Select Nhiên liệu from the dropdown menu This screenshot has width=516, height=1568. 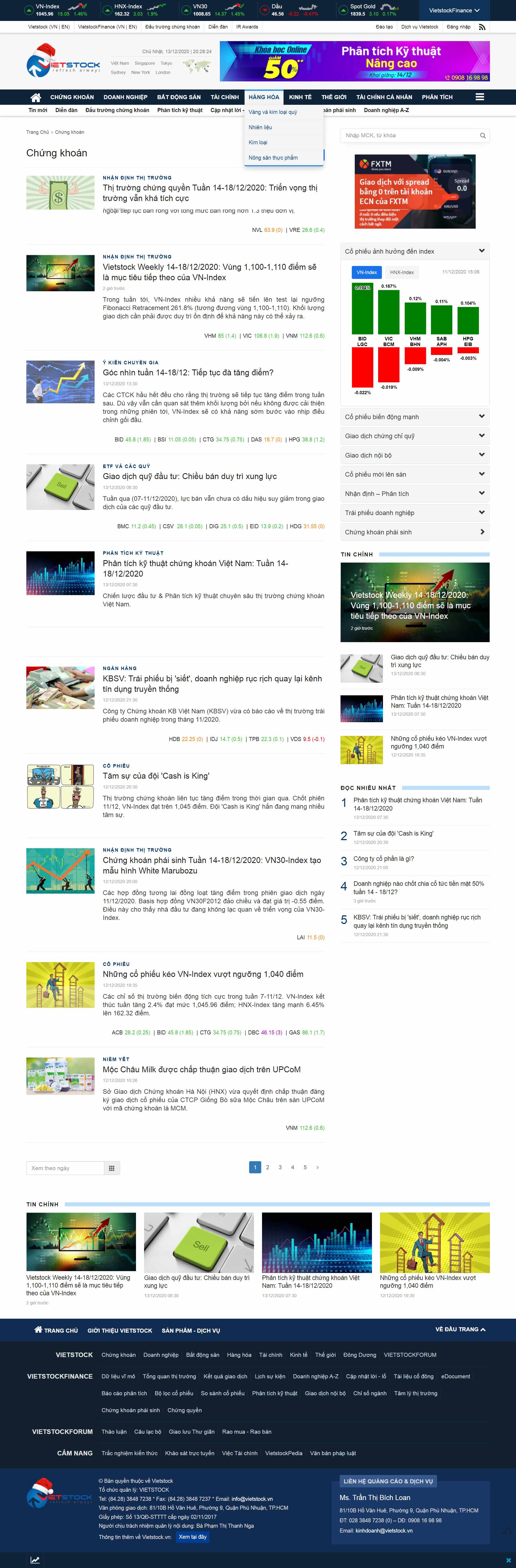coord(260,127)
